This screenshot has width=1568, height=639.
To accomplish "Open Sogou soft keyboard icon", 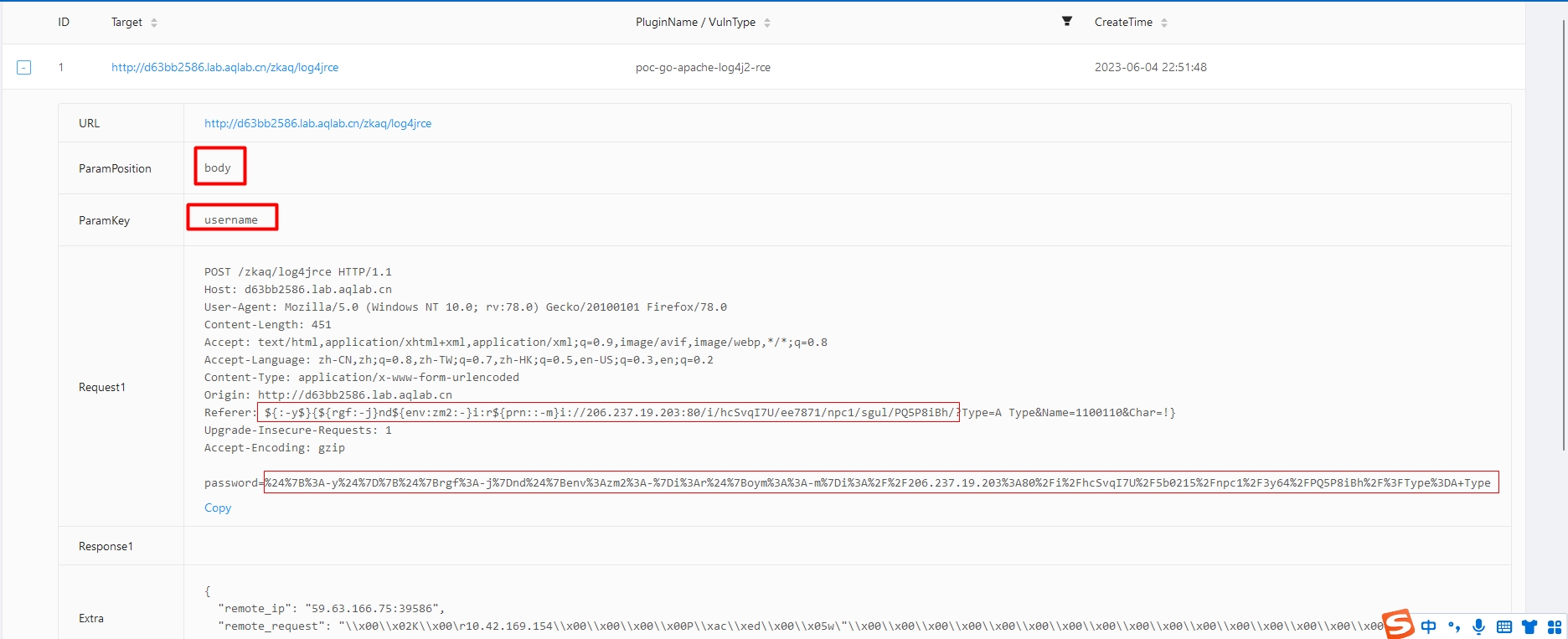I will (1504, 626).
